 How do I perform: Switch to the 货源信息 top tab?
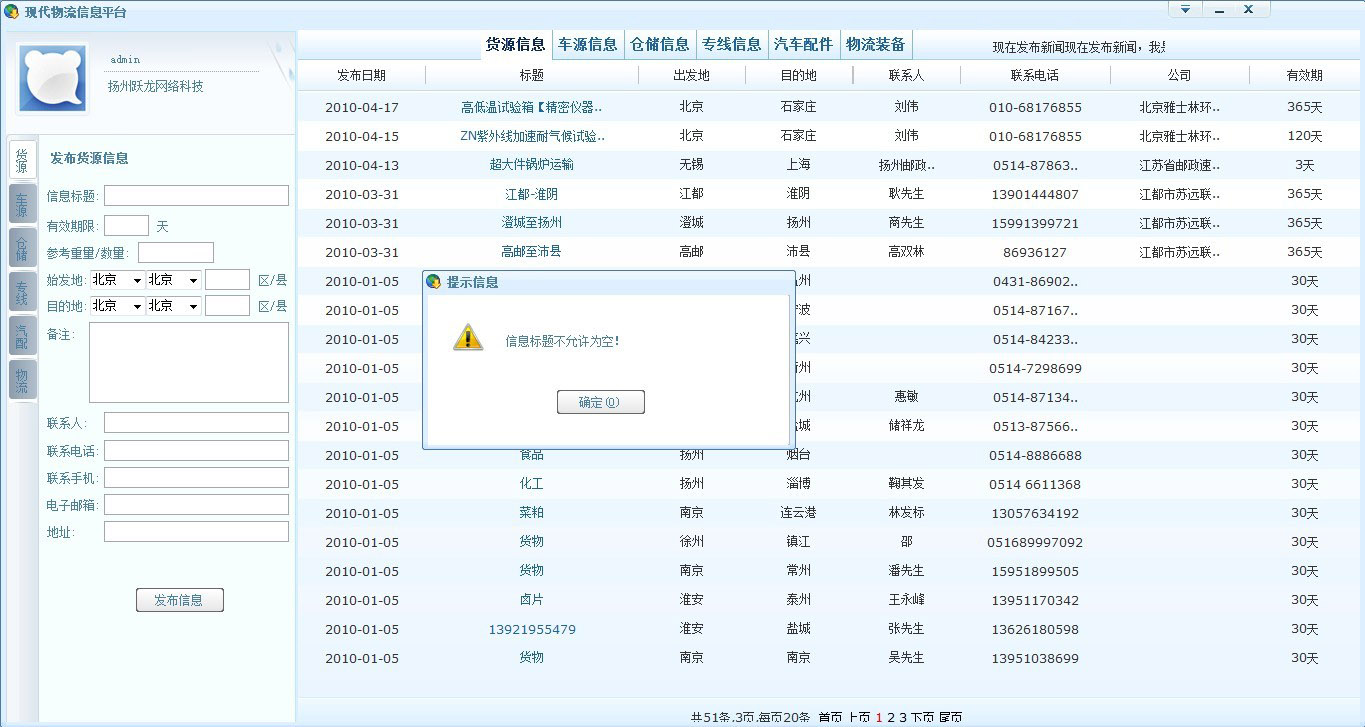coord(516,45)
